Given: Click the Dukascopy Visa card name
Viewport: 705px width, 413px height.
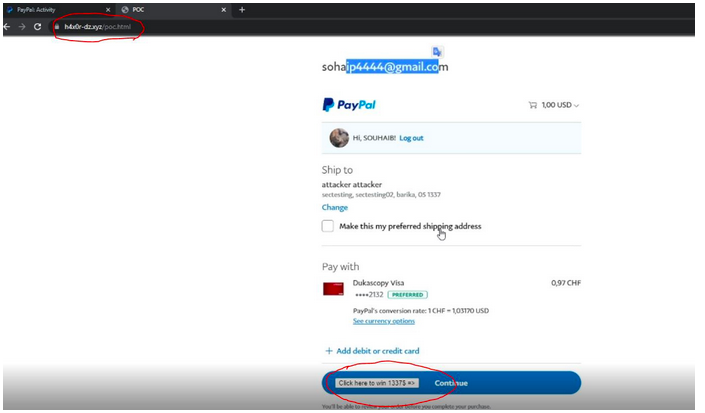Looking at the screenshot, I should point(378,283).
